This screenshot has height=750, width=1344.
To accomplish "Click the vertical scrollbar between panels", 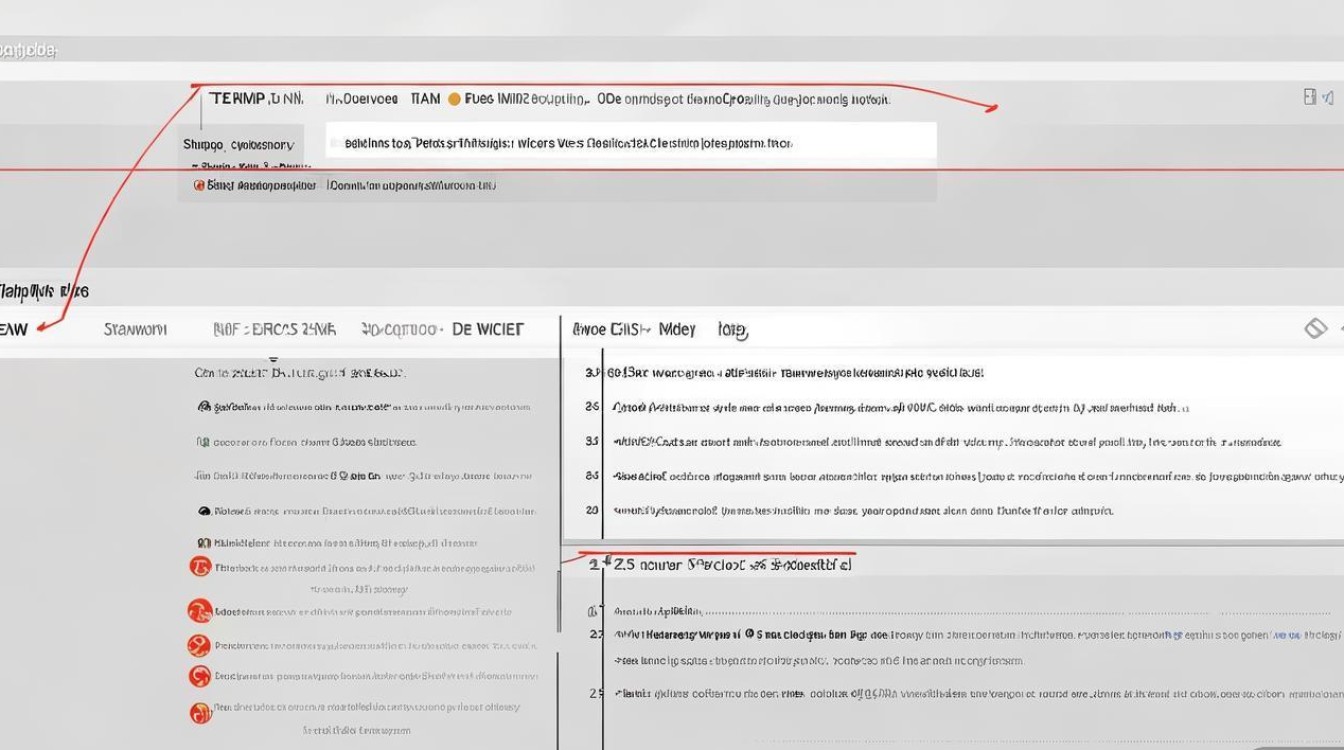I will point(558,600).
